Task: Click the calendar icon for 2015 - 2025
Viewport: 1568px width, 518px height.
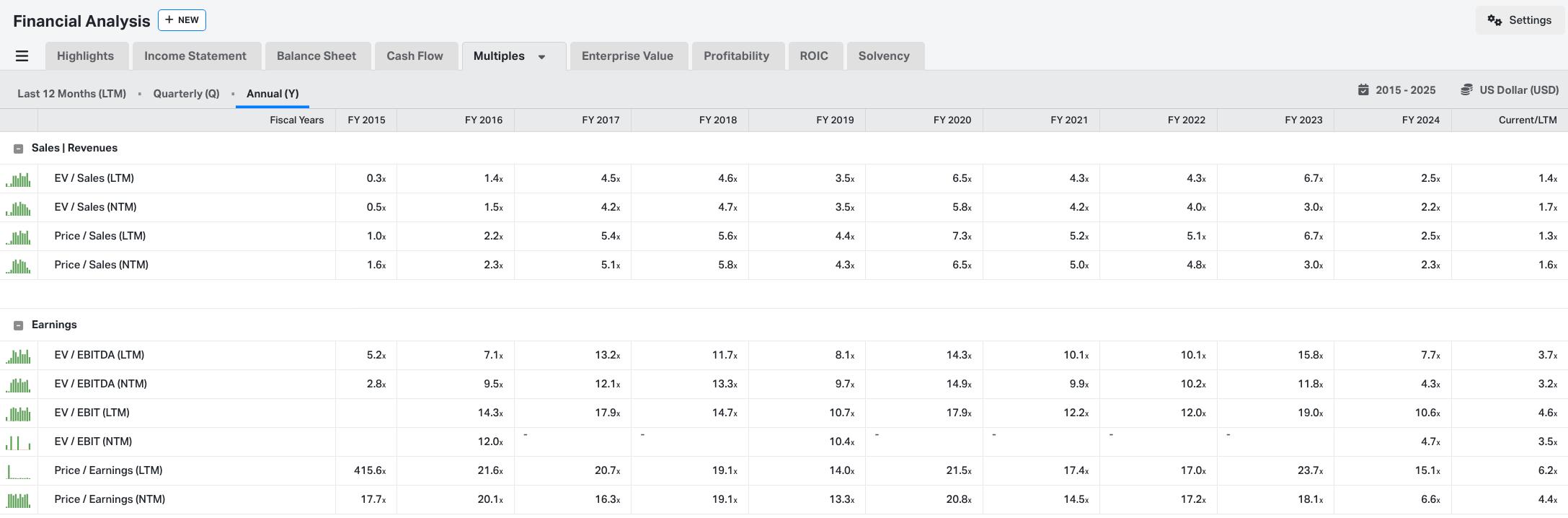Action: coord(1363,90)
